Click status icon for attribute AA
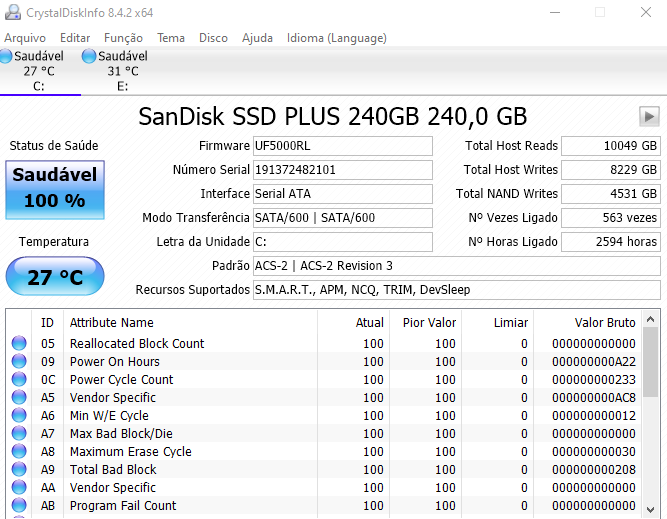 (19, 487)
